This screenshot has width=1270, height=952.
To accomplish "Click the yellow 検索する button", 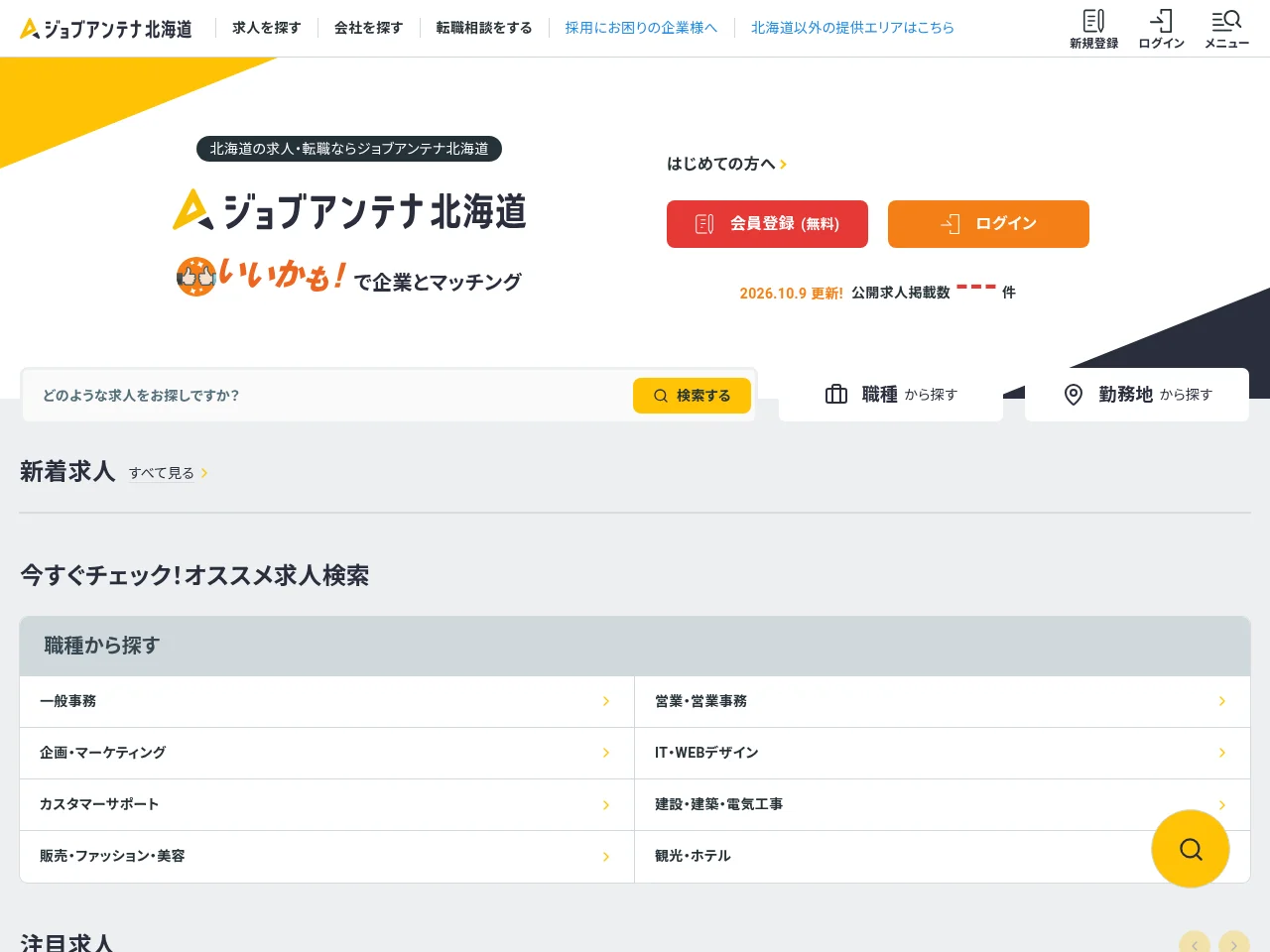I will click(x=692, y=396).
